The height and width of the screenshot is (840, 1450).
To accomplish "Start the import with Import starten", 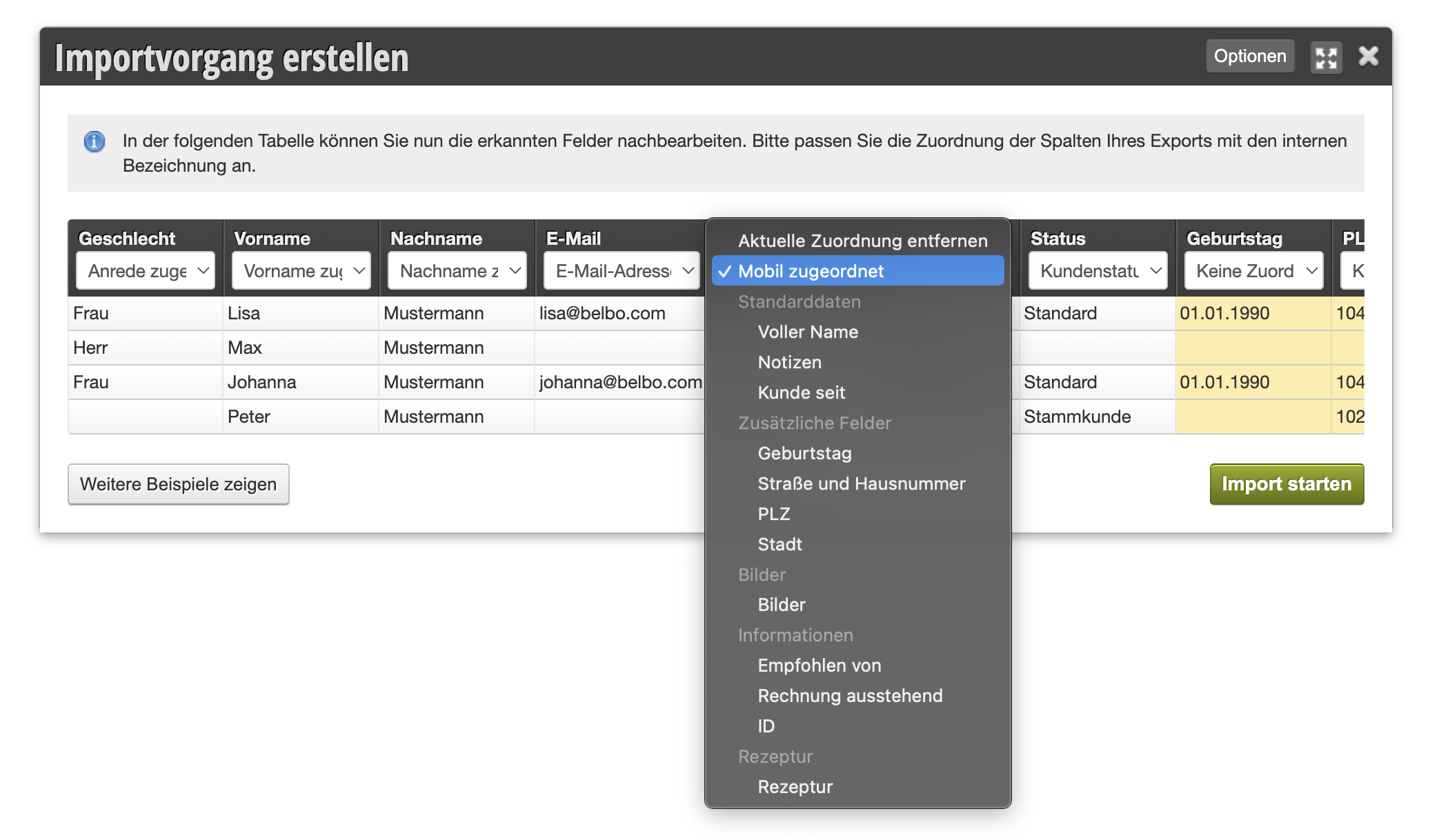I will tap(1287, 484).
